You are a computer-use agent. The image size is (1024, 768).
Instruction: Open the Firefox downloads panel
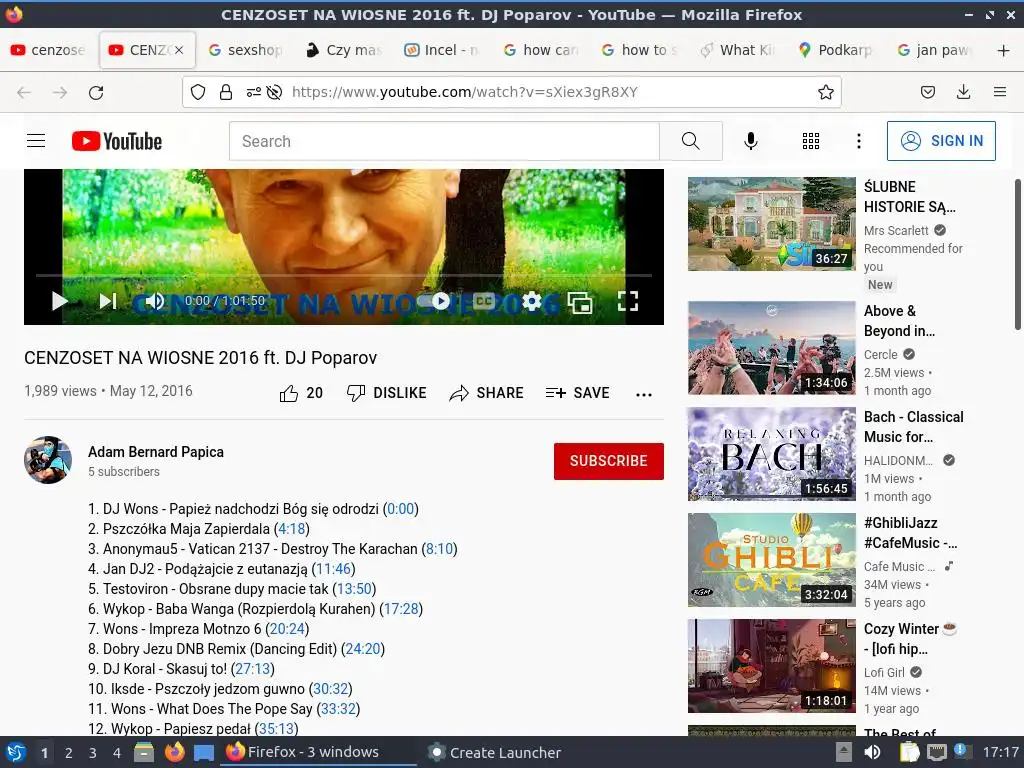click(x=963, y=92)
